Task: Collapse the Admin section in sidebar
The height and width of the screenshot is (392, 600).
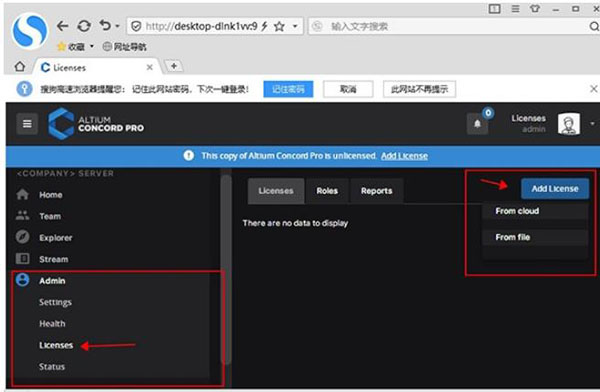Action: point(52,281)
